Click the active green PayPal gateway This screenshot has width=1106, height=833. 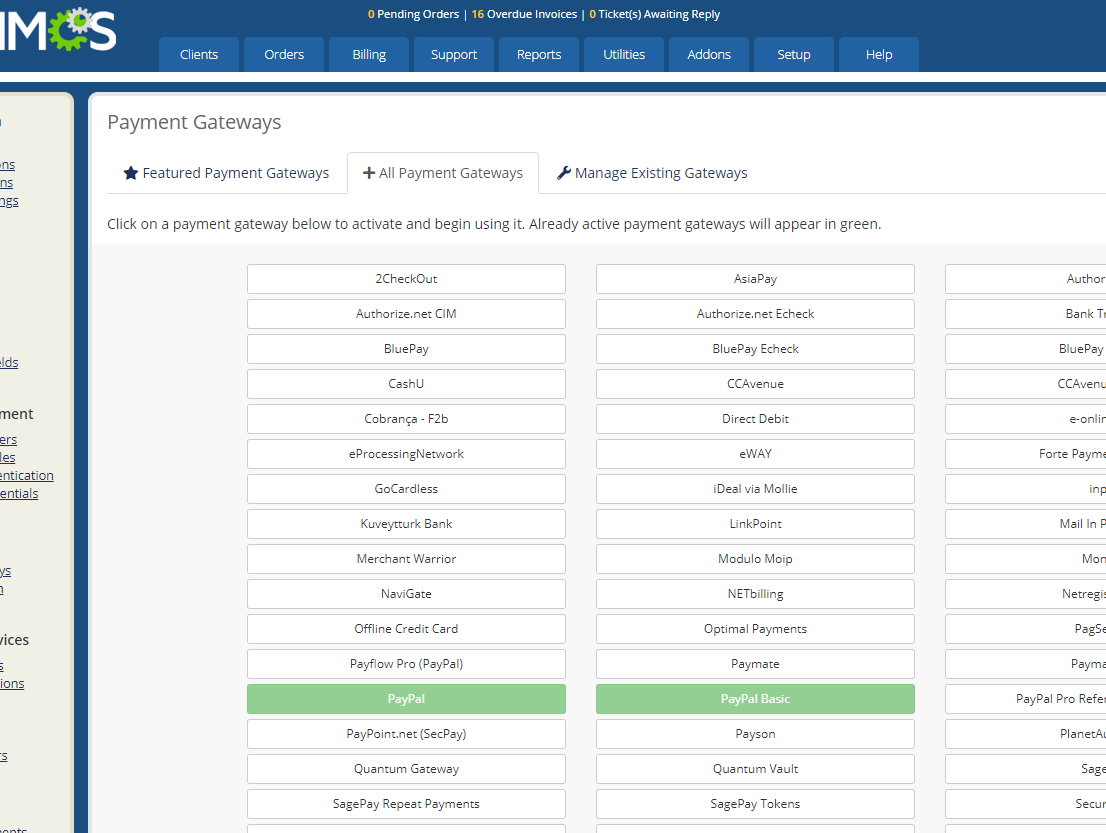(x=406, y=699)
